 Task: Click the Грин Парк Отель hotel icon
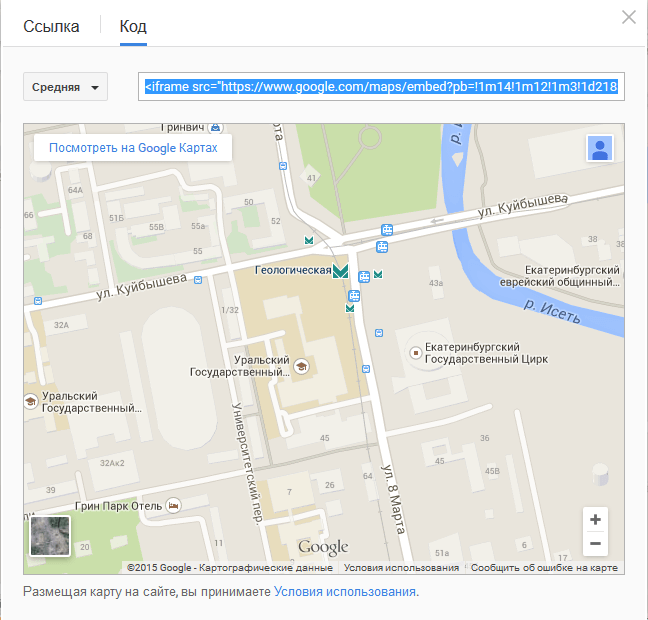(x=173, y=506)
